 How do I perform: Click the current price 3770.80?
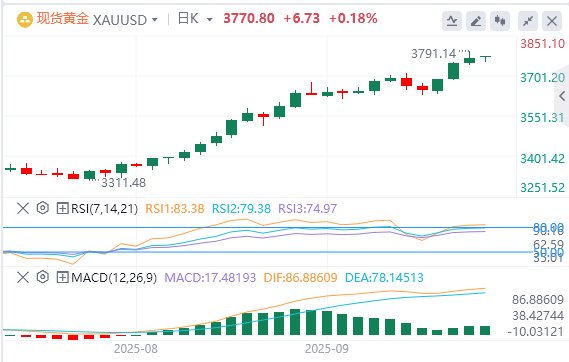(x=249, y=18)
